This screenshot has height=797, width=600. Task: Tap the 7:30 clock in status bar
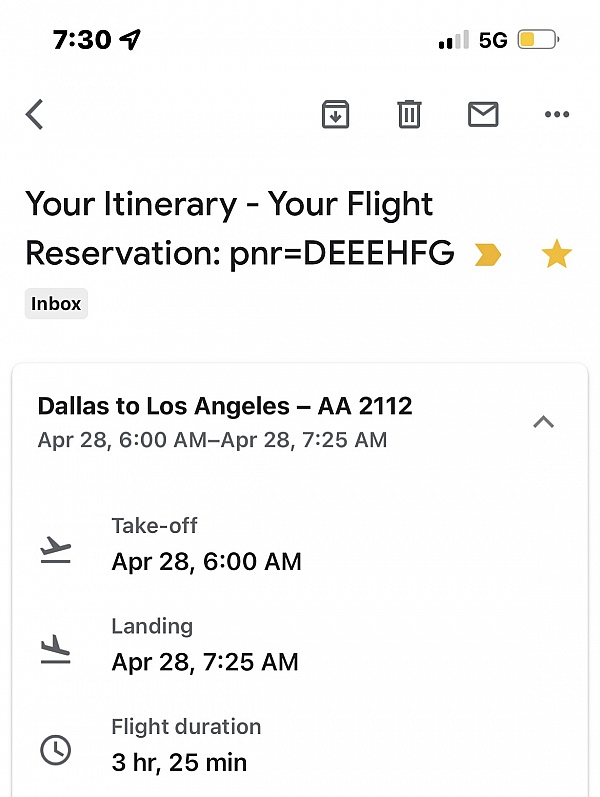point(81,40)
